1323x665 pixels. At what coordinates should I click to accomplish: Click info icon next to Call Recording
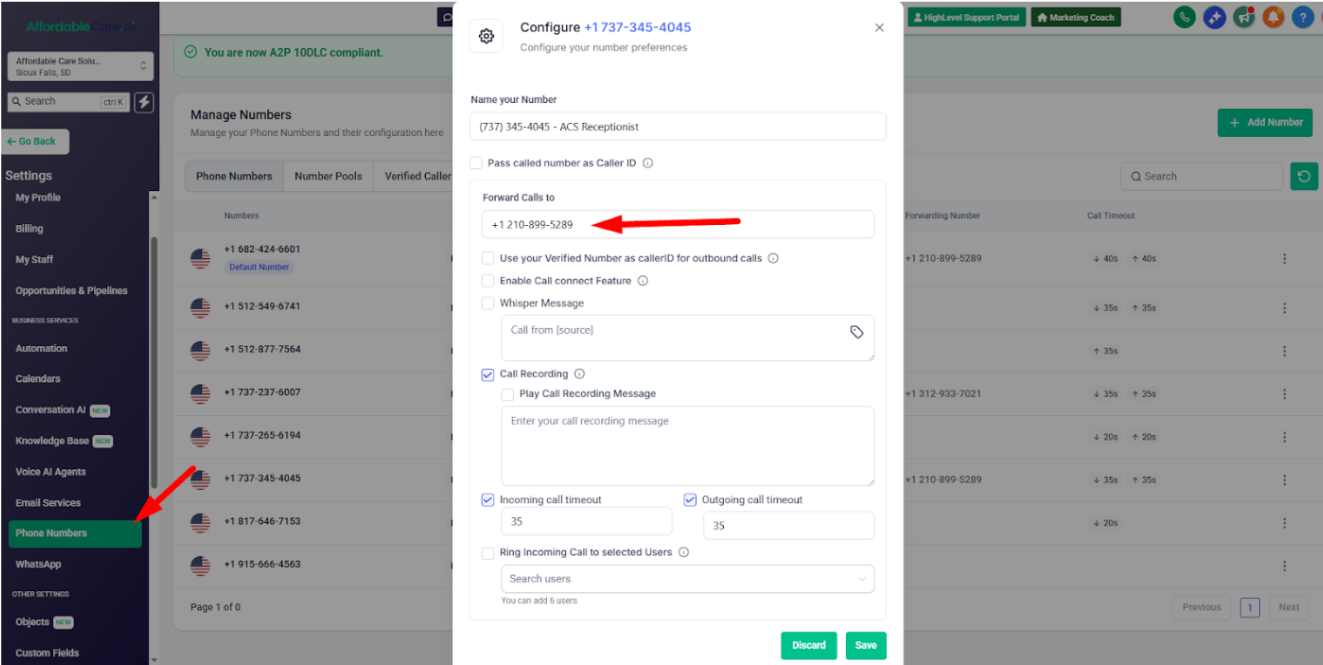pyautogui.click(x=580, y=374)
